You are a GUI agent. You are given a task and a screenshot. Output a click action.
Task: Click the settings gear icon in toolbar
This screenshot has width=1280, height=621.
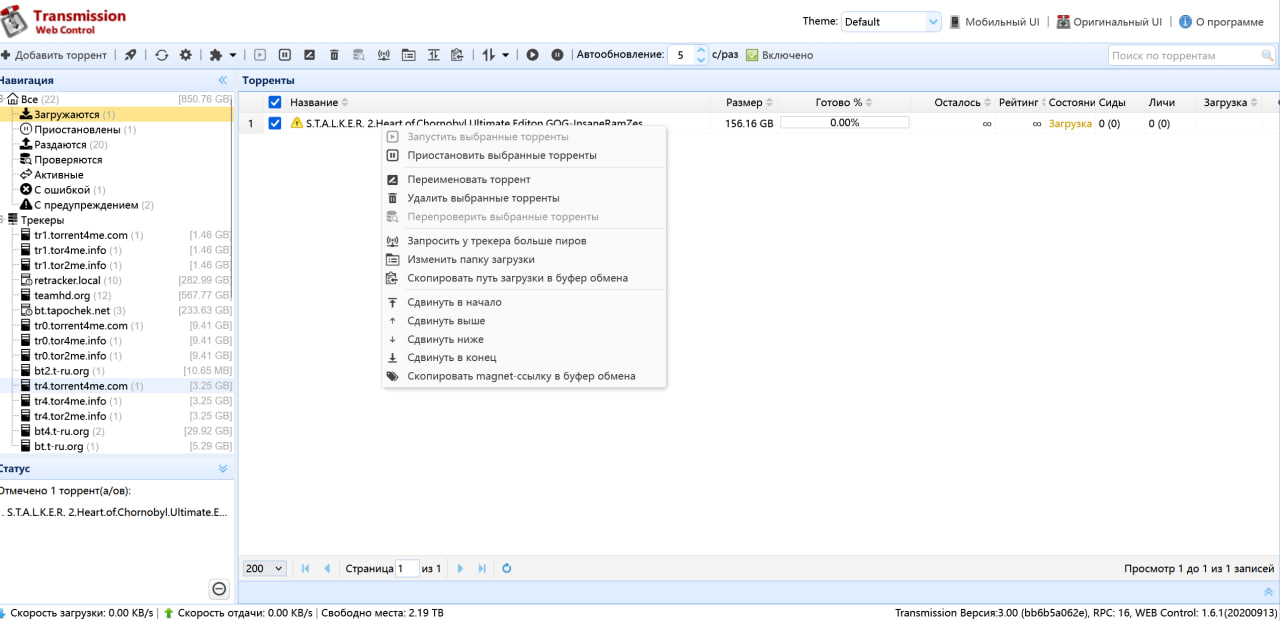185,55
